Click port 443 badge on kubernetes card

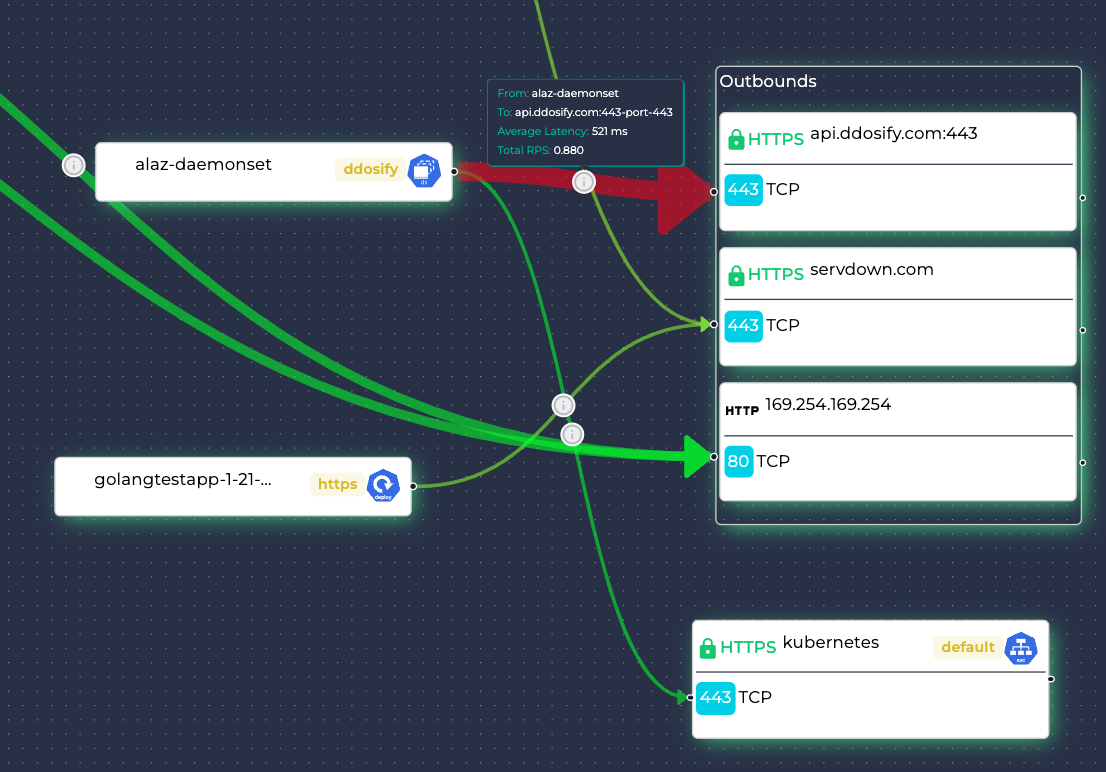tap(715, 698)
